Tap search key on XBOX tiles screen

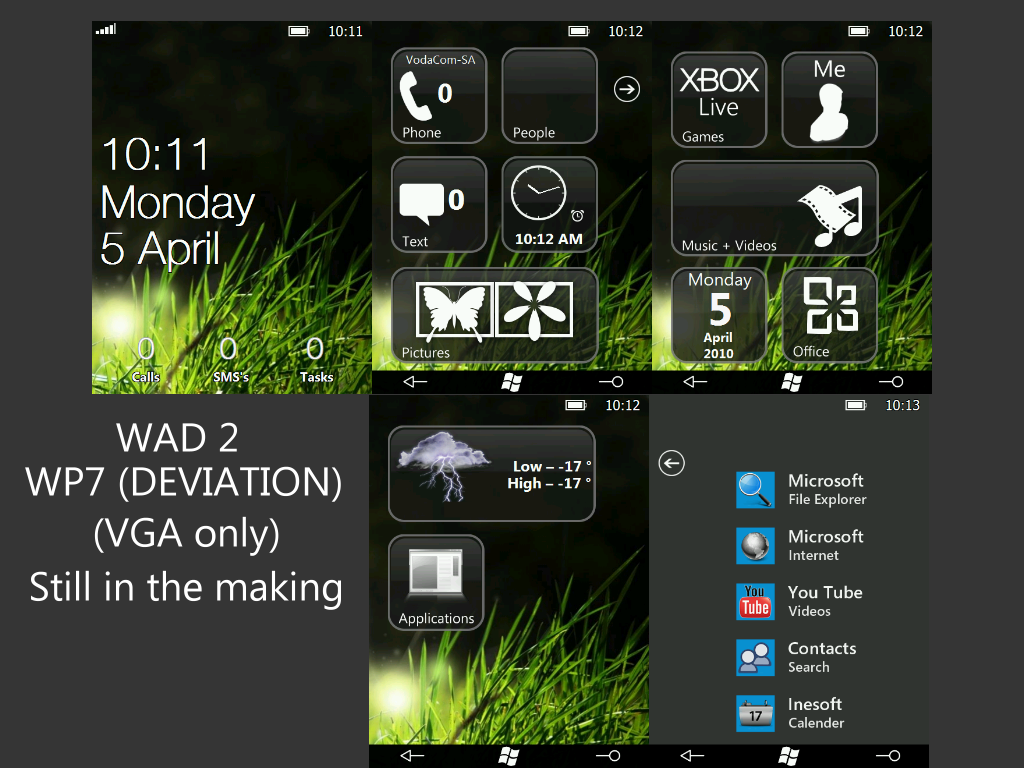(x=891, y=381)
